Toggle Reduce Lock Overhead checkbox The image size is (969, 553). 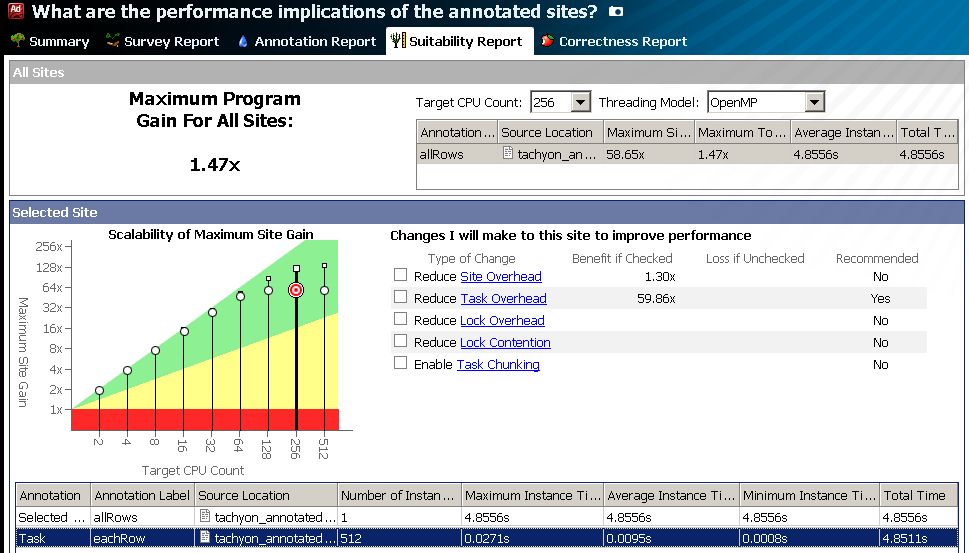pos(400,319)
